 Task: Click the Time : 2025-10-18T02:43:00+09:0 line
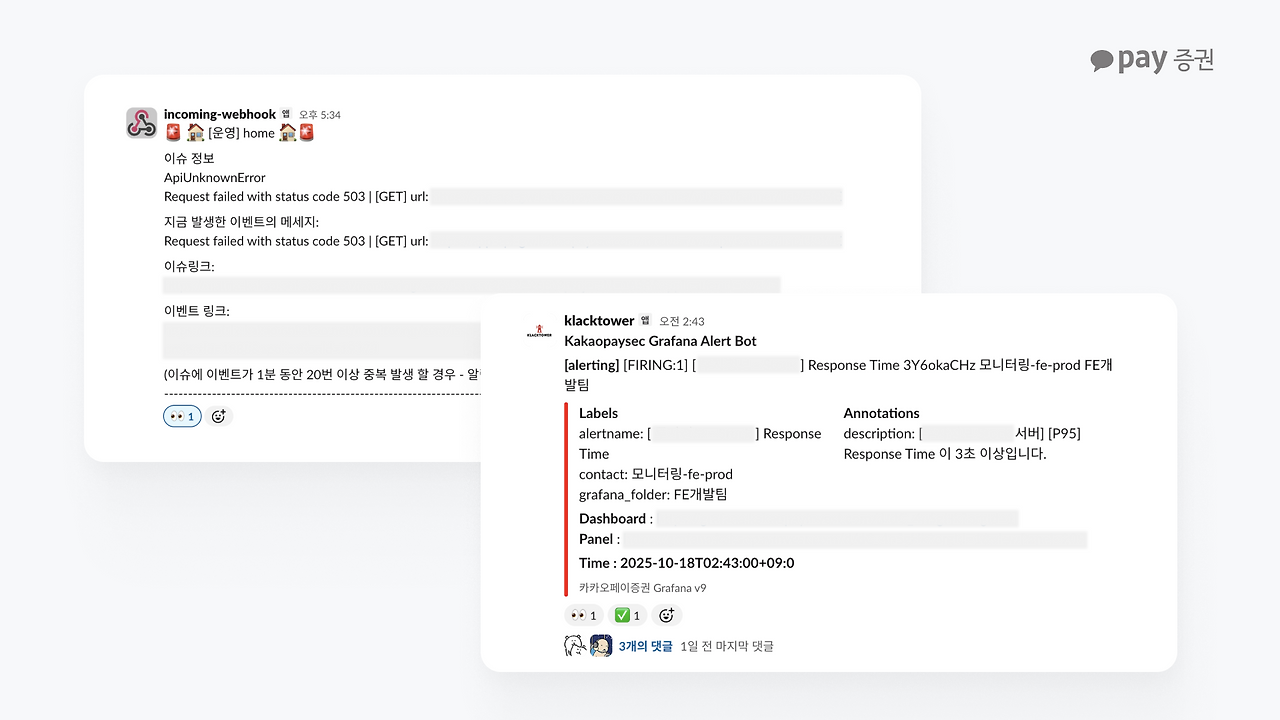point(687,563)
